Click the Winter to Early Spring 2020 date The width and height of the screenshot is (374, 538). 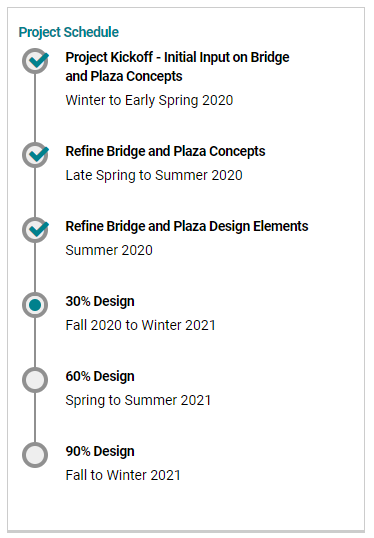[x=149, y=100]
